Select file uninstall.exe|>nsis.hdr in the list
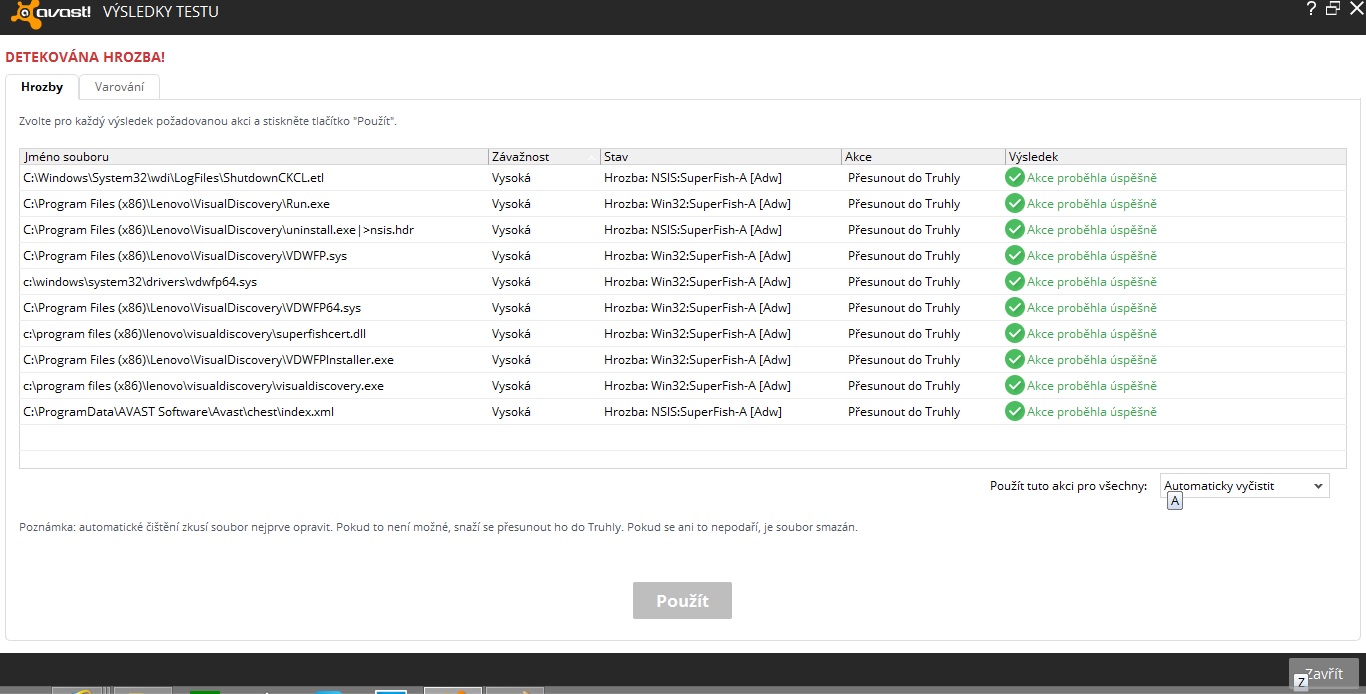The image size is (1366, 694). [x=218, y=230]
